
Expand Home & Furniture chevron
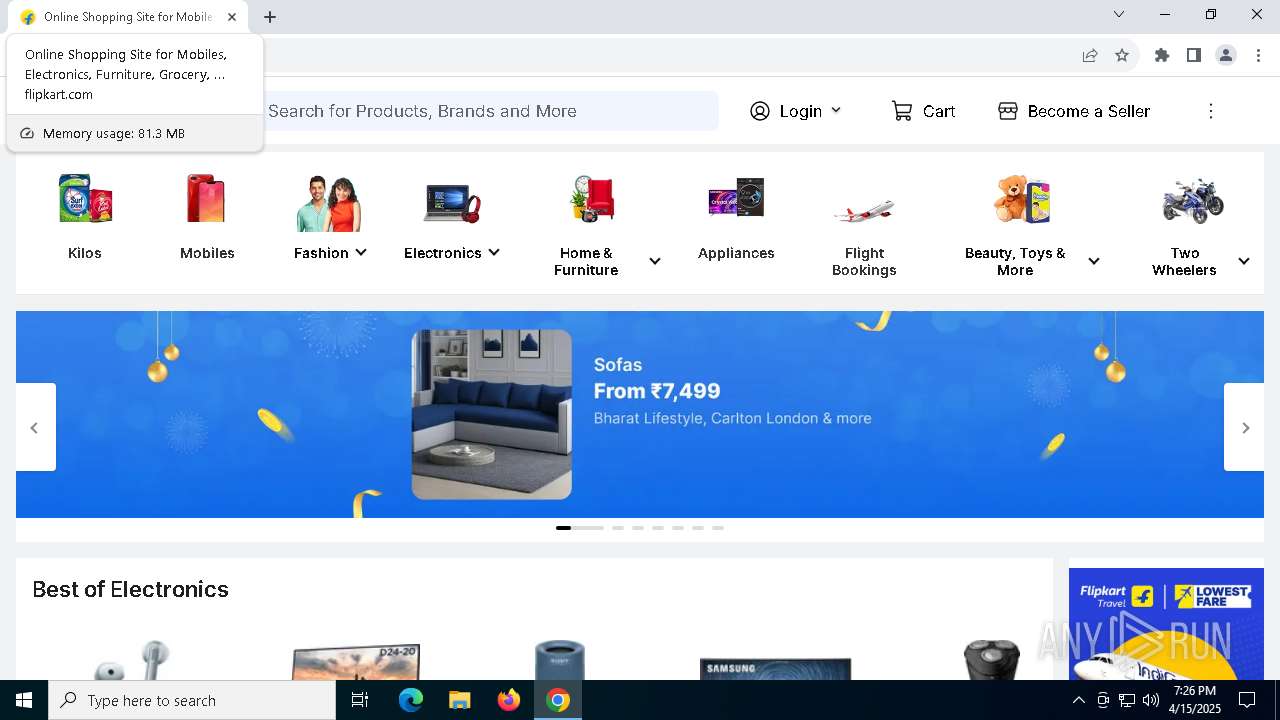tap(655, 261)
